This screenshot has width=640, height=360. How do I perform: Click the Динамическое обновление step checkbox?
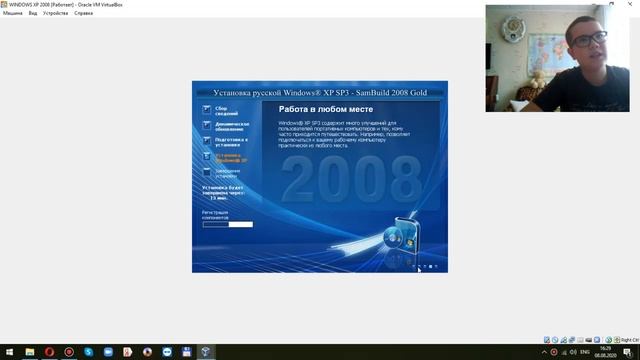tap(207, 125)
